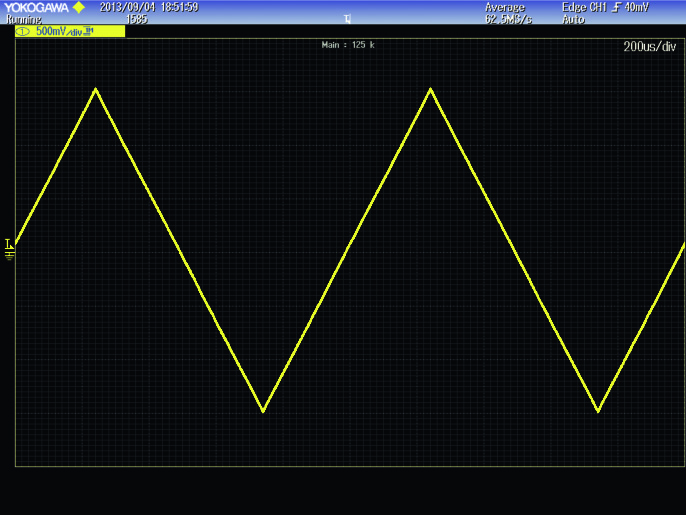Screen dimensions: 686x515
Task: Click the channel 1 circled number icon
Action: click(x=23, y=32)
